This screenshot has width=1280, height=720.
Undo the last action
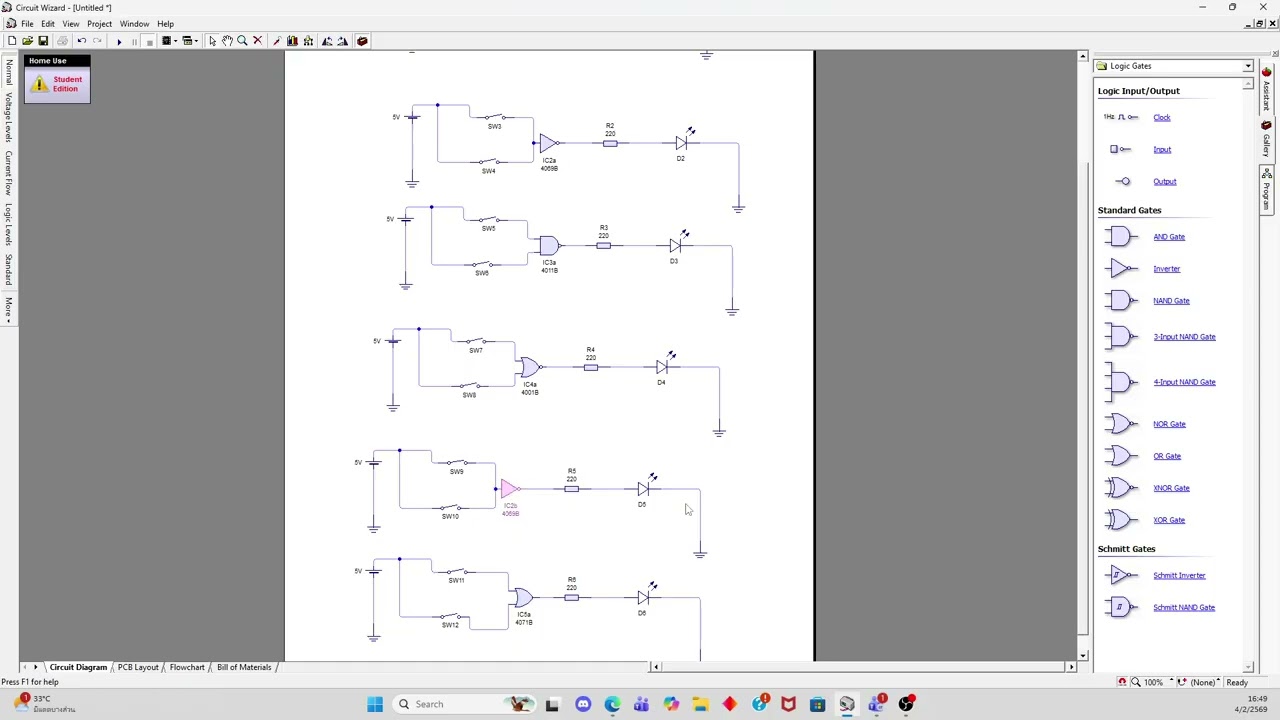[82, 41]
